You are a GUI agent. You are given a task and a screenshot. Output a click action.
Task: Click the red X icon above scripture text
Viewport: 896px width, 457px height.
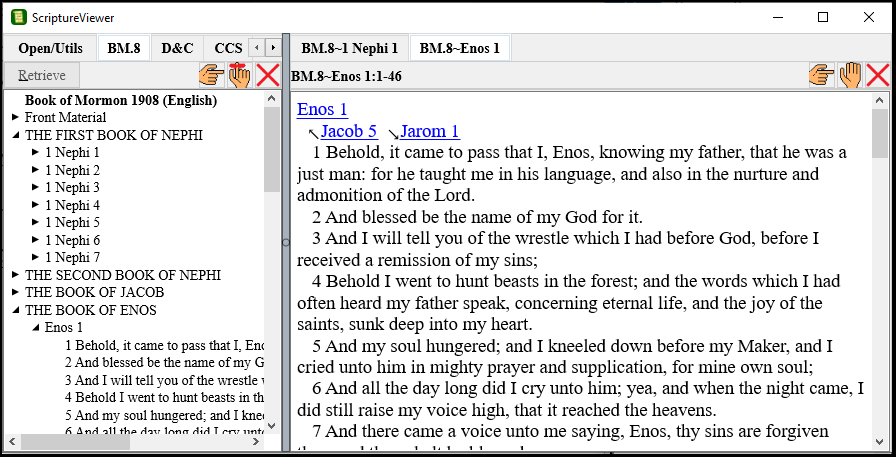click(x=878, y=75)
